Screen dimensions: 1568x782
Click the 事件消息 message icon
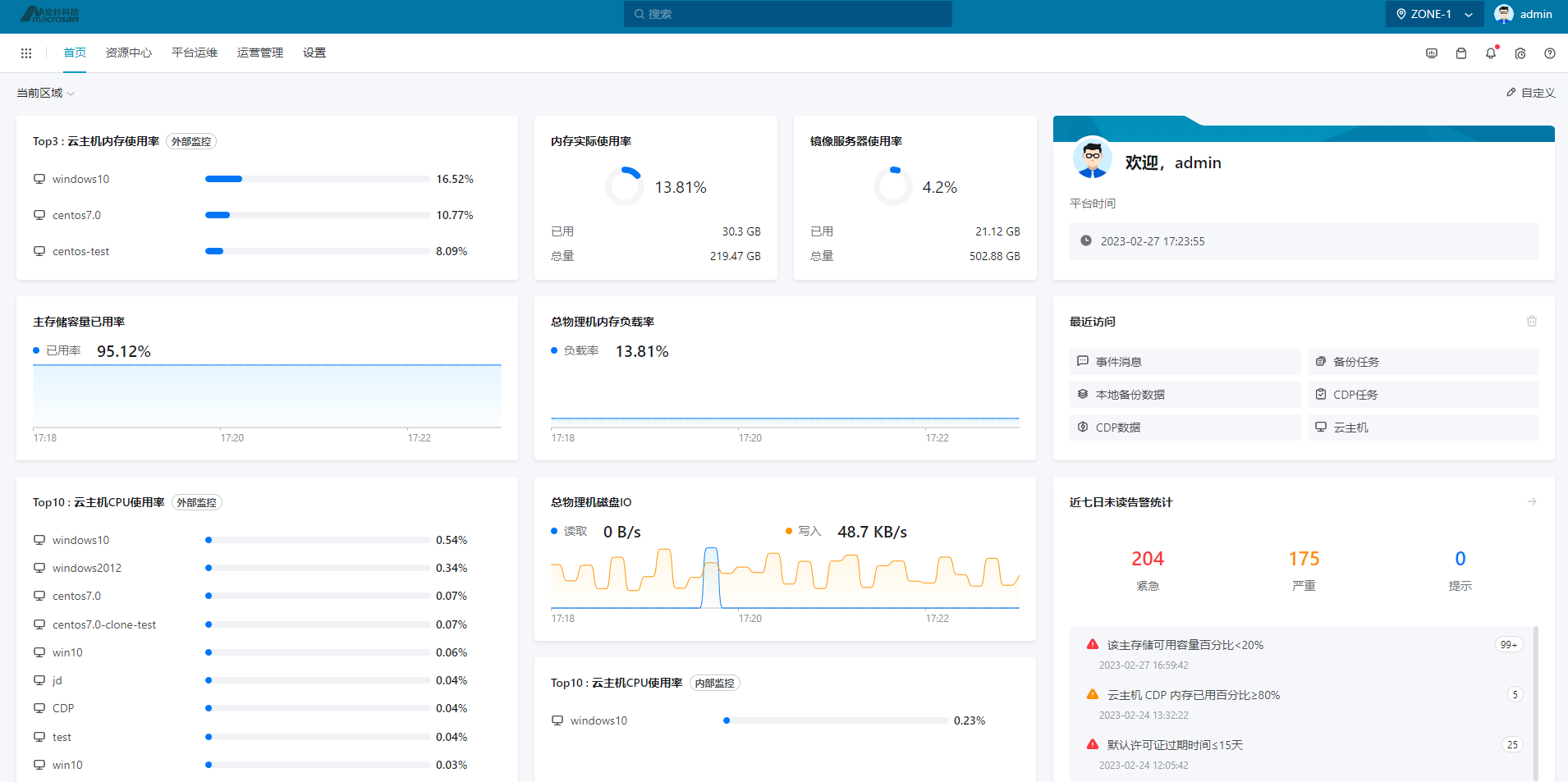[x=1083, y=361]
